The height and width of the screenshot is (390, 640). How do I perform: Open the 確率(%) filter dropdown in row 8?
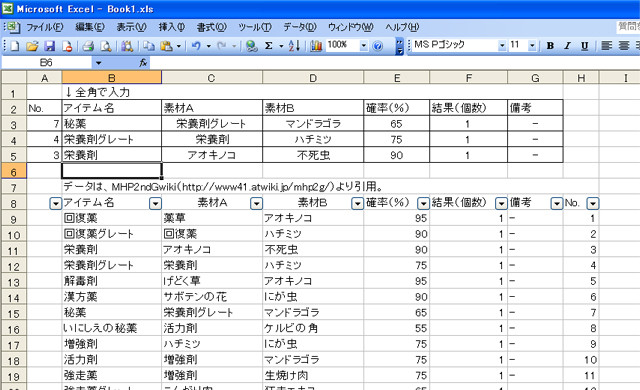click(x=423, y=203)
